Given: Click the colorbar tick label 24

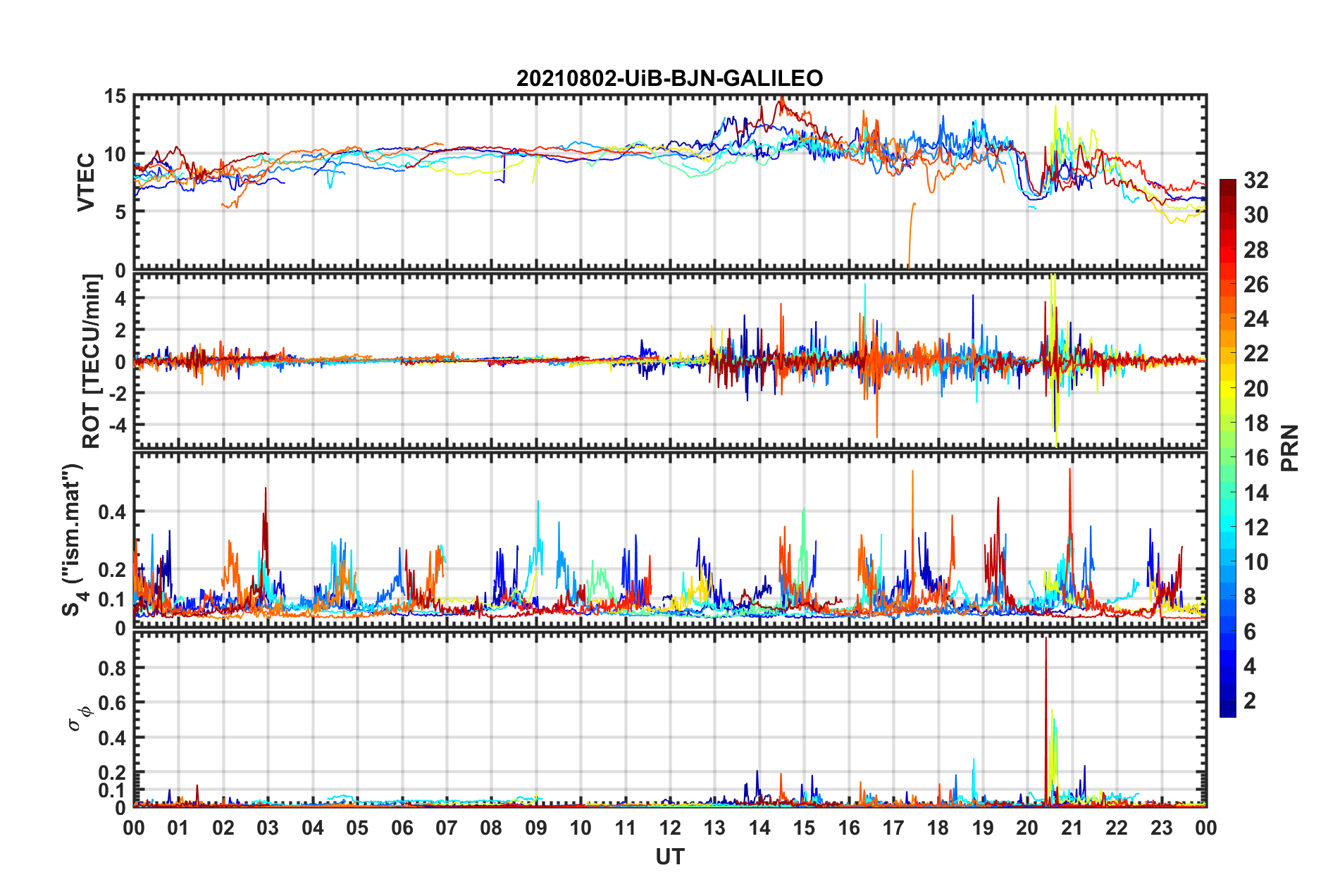Looking at the screenshot, I should click(1255, 319).
